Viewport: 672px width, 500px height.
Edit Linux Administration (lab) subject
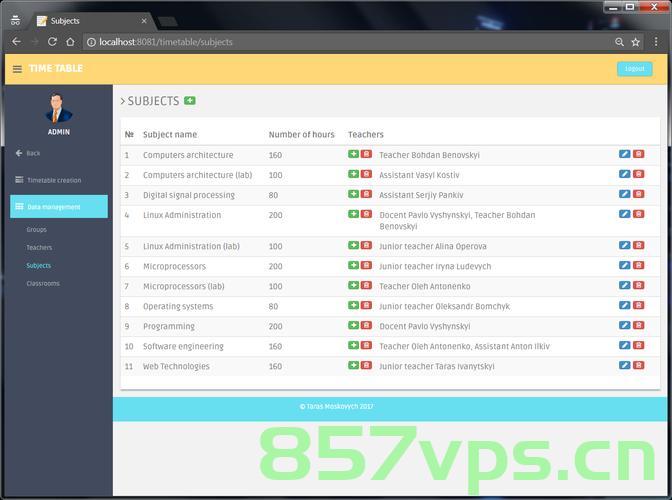pos(624,246)
